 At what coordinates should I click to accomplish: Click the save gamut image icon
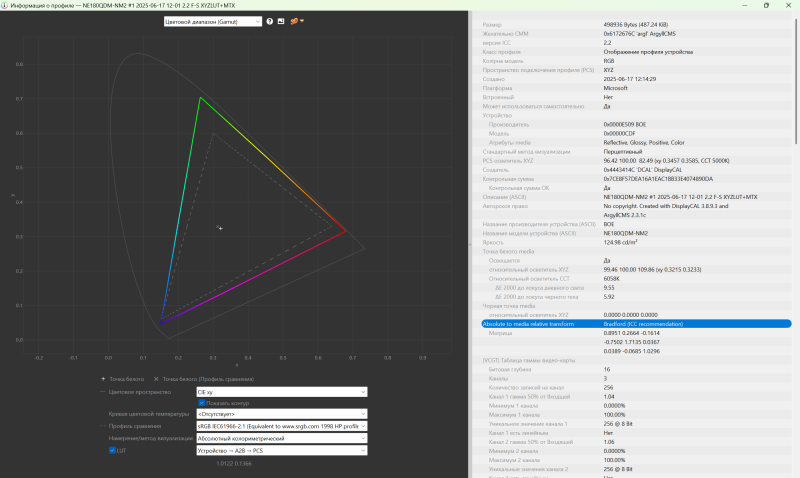click(x=282, y=21)
